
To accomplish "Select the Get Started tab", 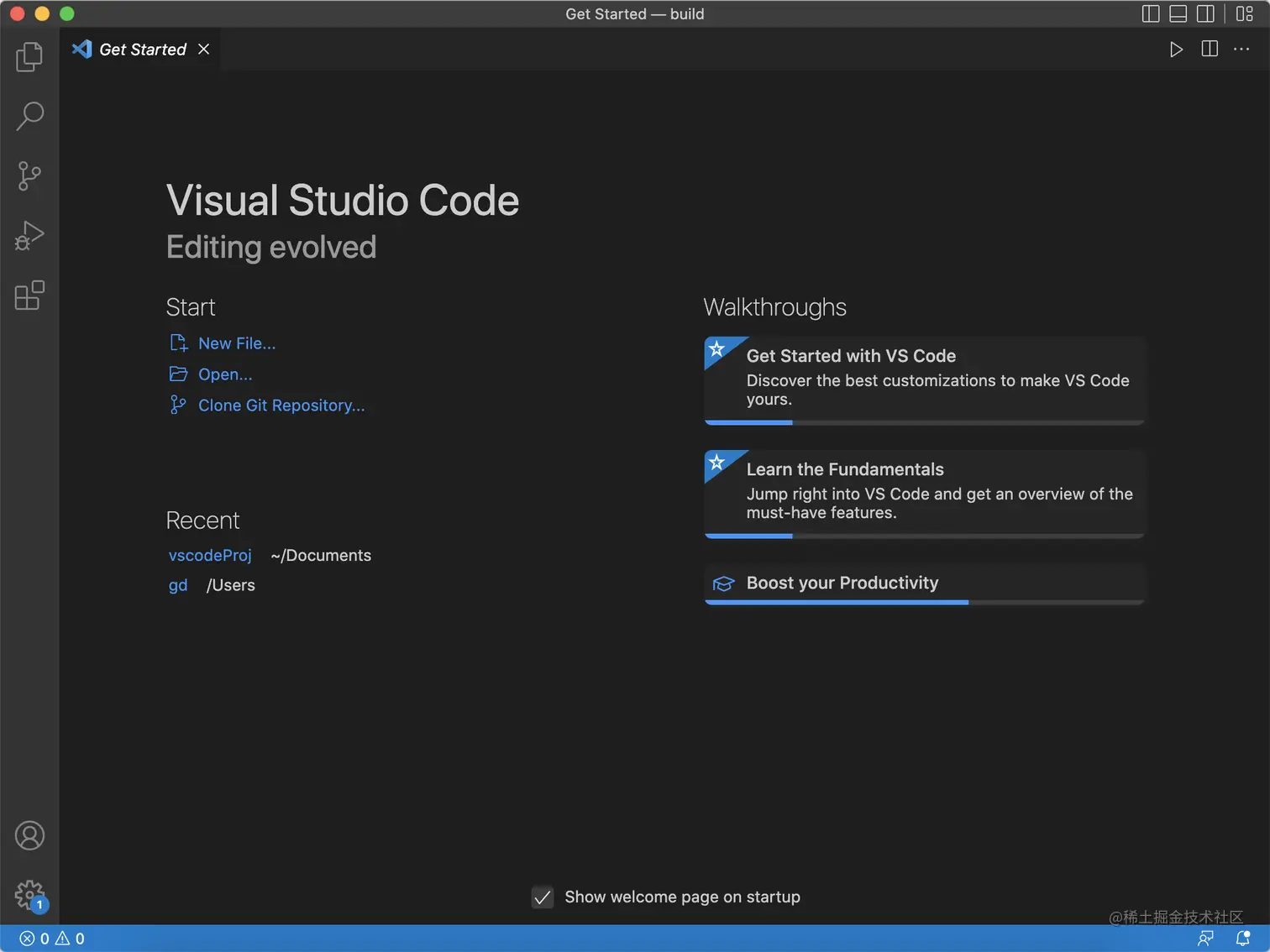I will (x=142, y=50).
